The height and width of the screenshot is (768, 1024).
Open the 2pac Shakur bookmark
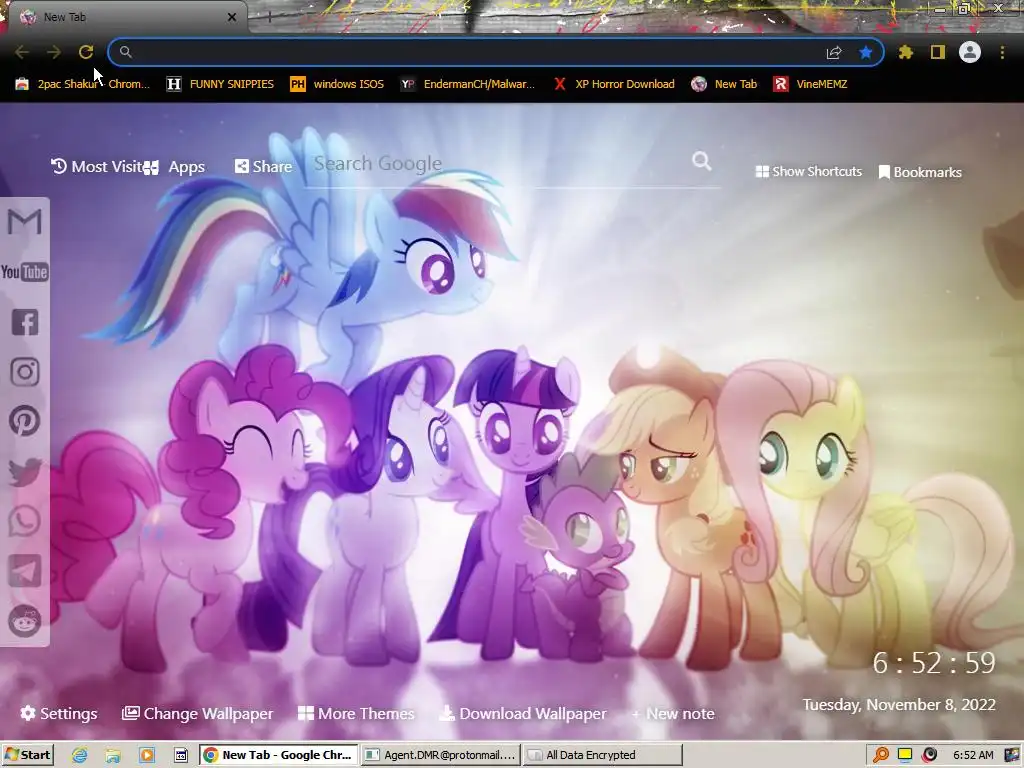point(82,84)
